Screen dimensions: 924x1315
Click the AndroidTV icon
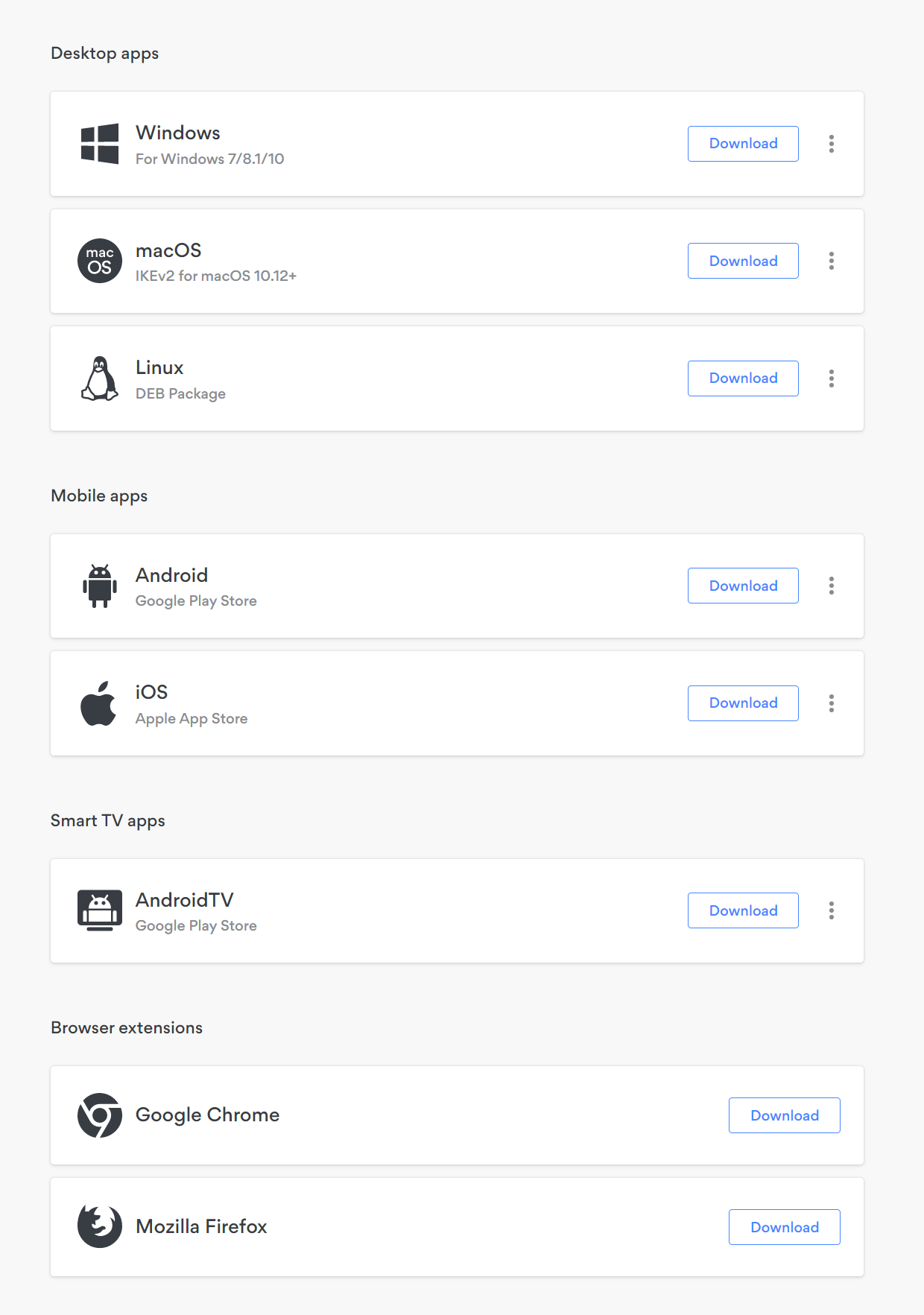100,910
